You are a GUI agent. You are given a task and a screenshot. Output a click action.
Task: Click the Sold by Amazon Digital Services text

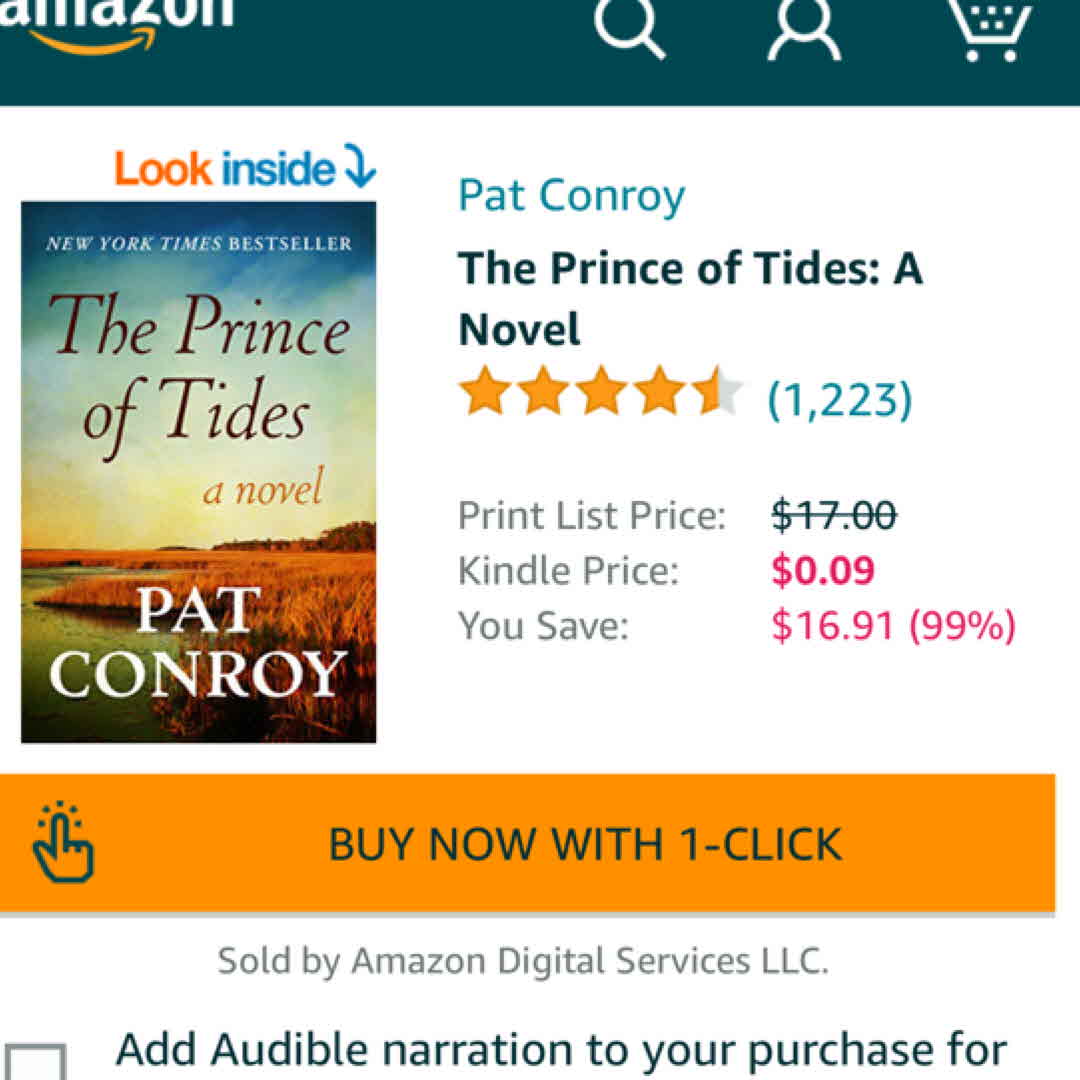tap(523, 961)
